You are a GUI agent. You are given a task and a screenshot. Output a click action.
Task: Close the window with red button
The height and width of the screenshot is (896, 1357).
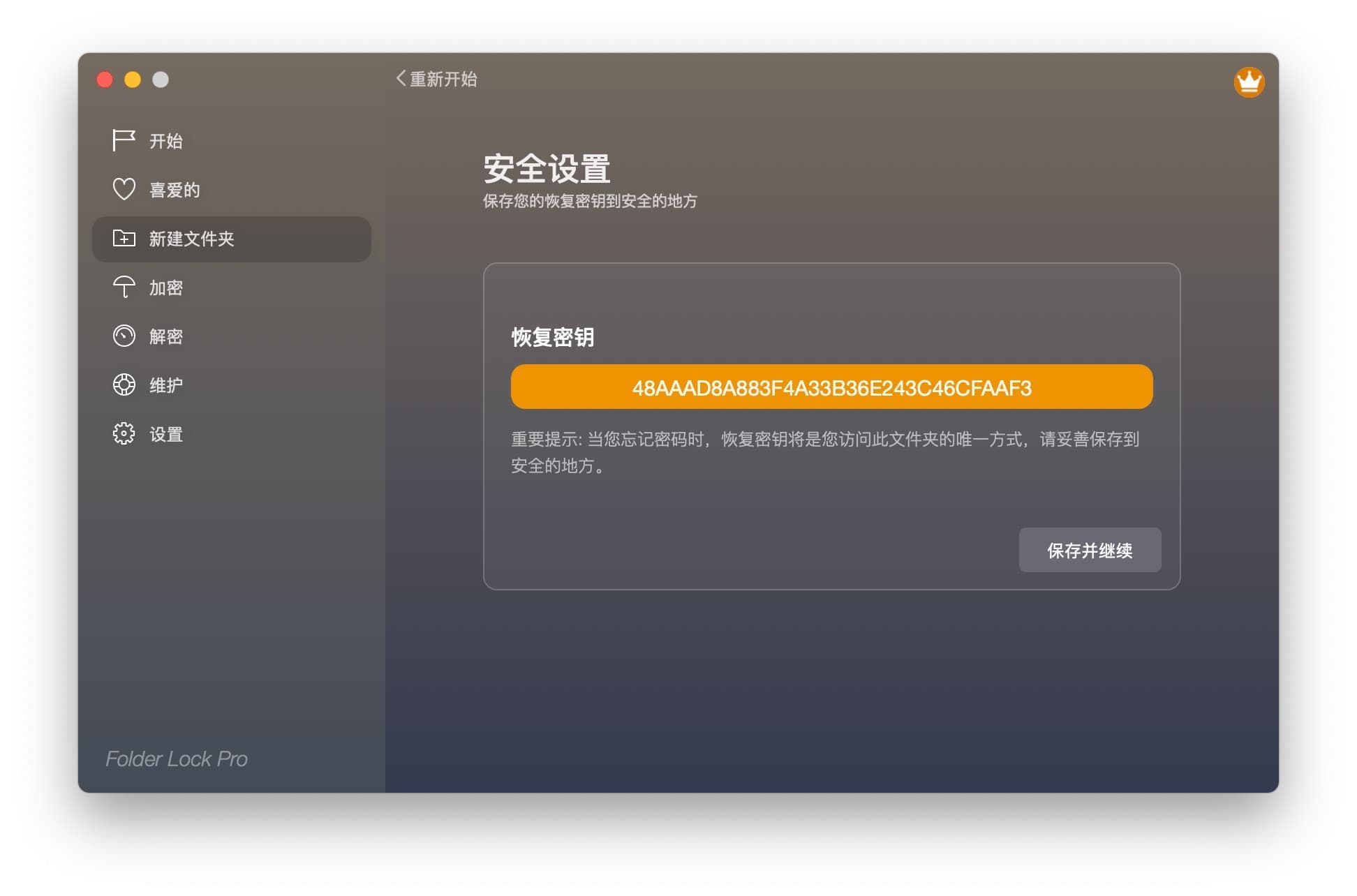[105, 80]
